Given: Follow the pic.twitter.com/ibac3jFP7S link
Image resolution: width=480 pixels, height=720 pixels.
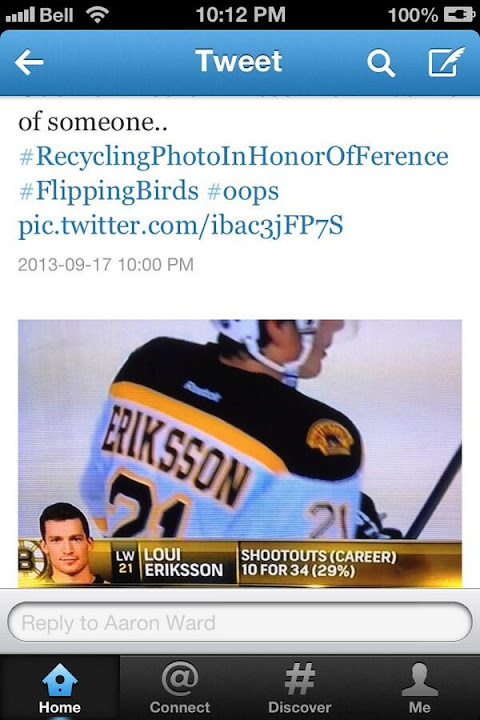Looking at the screenshot, I should [181, 226].
